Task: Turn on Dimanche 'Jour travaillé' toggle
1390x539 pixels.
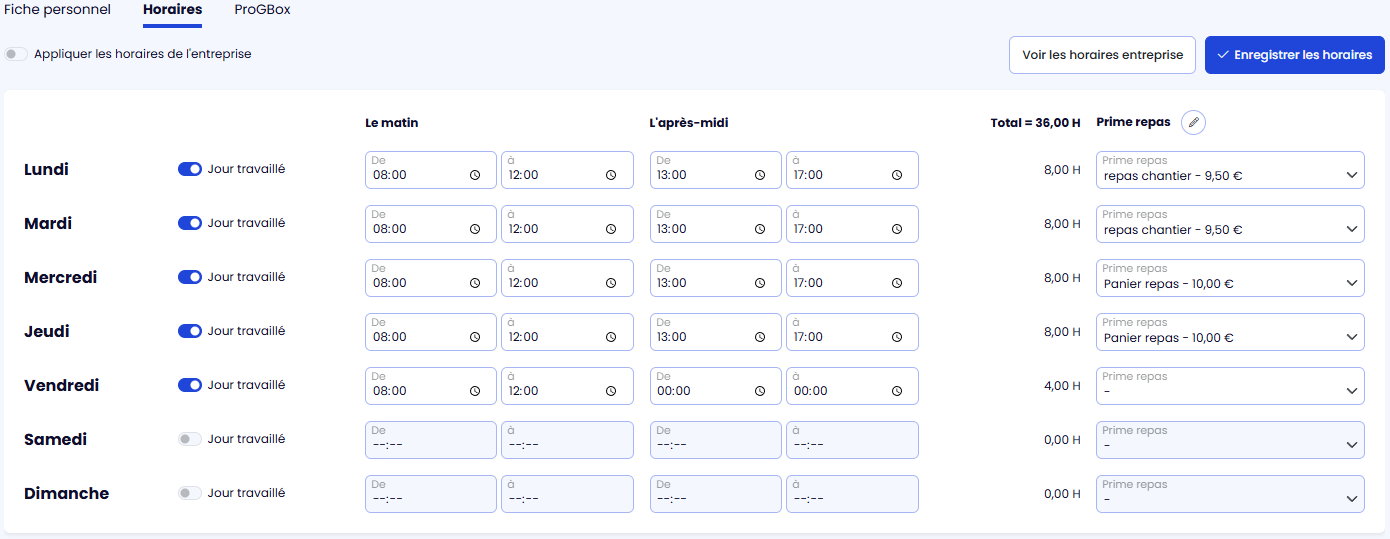Action: tap(189, 493)
